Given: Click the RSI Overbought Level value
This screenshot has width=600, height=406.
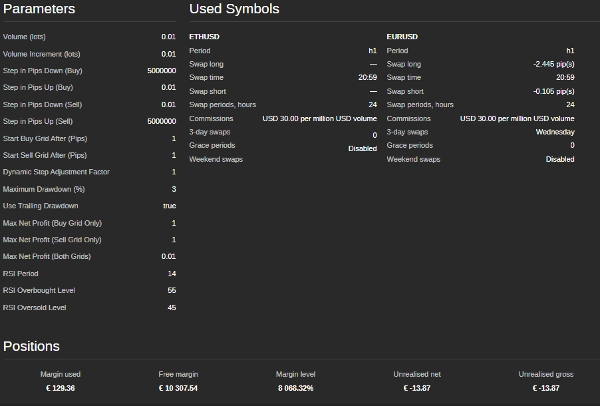Looking at the screenshot, I should 171,290.
